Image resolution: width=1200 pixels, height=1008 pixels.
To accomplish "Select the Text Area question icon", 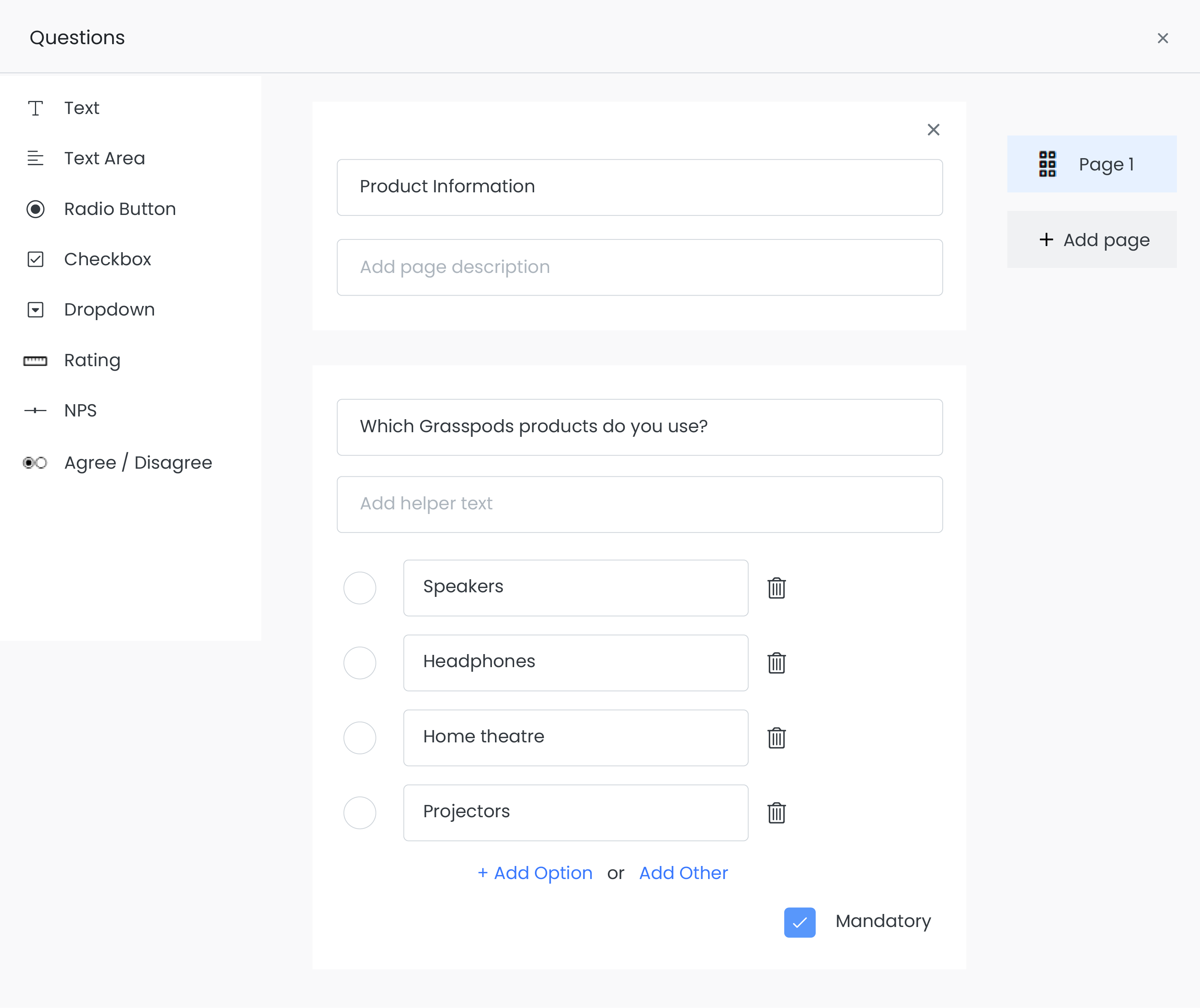I will pos(35,158).
